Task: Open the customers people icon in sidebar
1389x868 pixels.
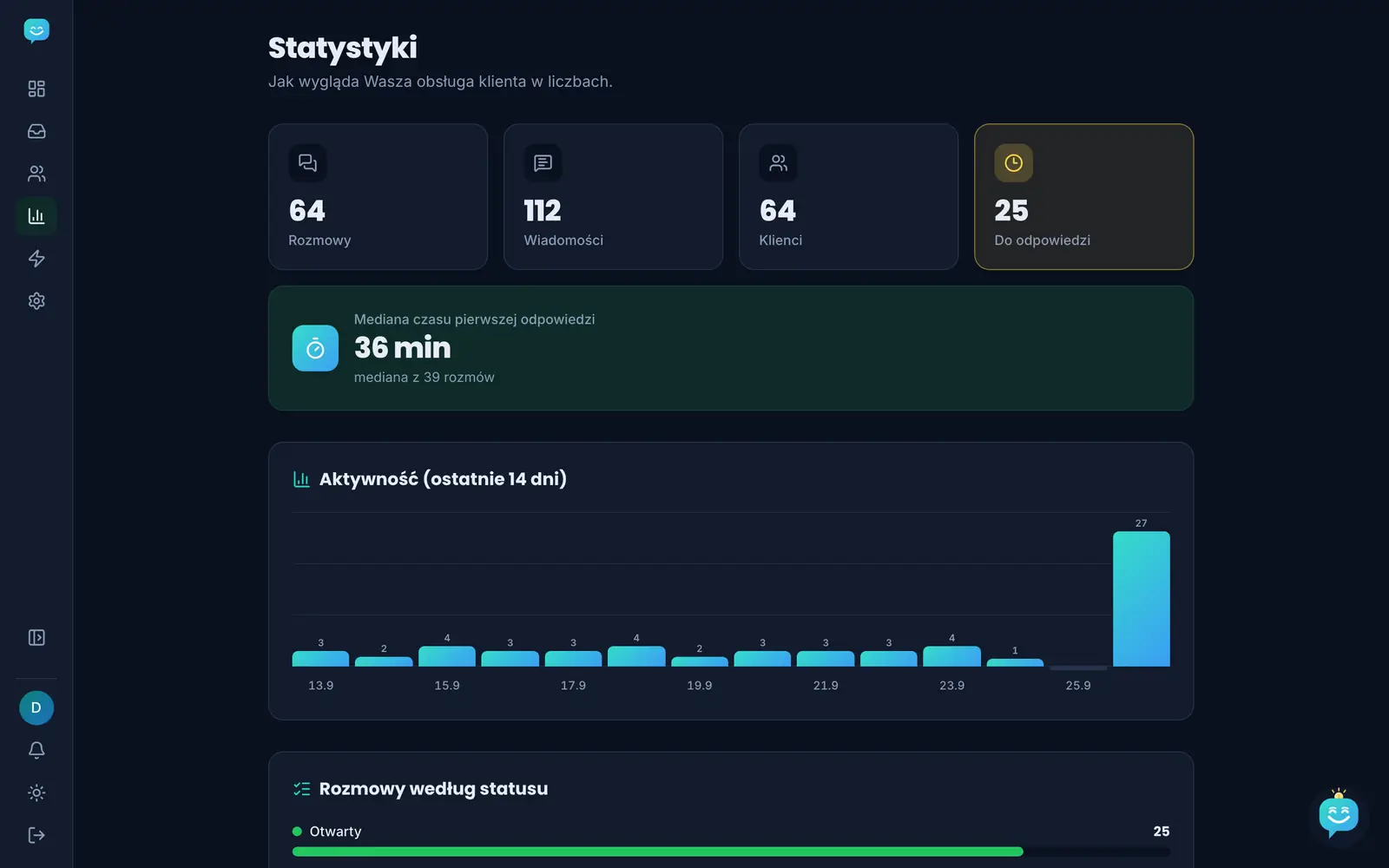Action: 36,174
